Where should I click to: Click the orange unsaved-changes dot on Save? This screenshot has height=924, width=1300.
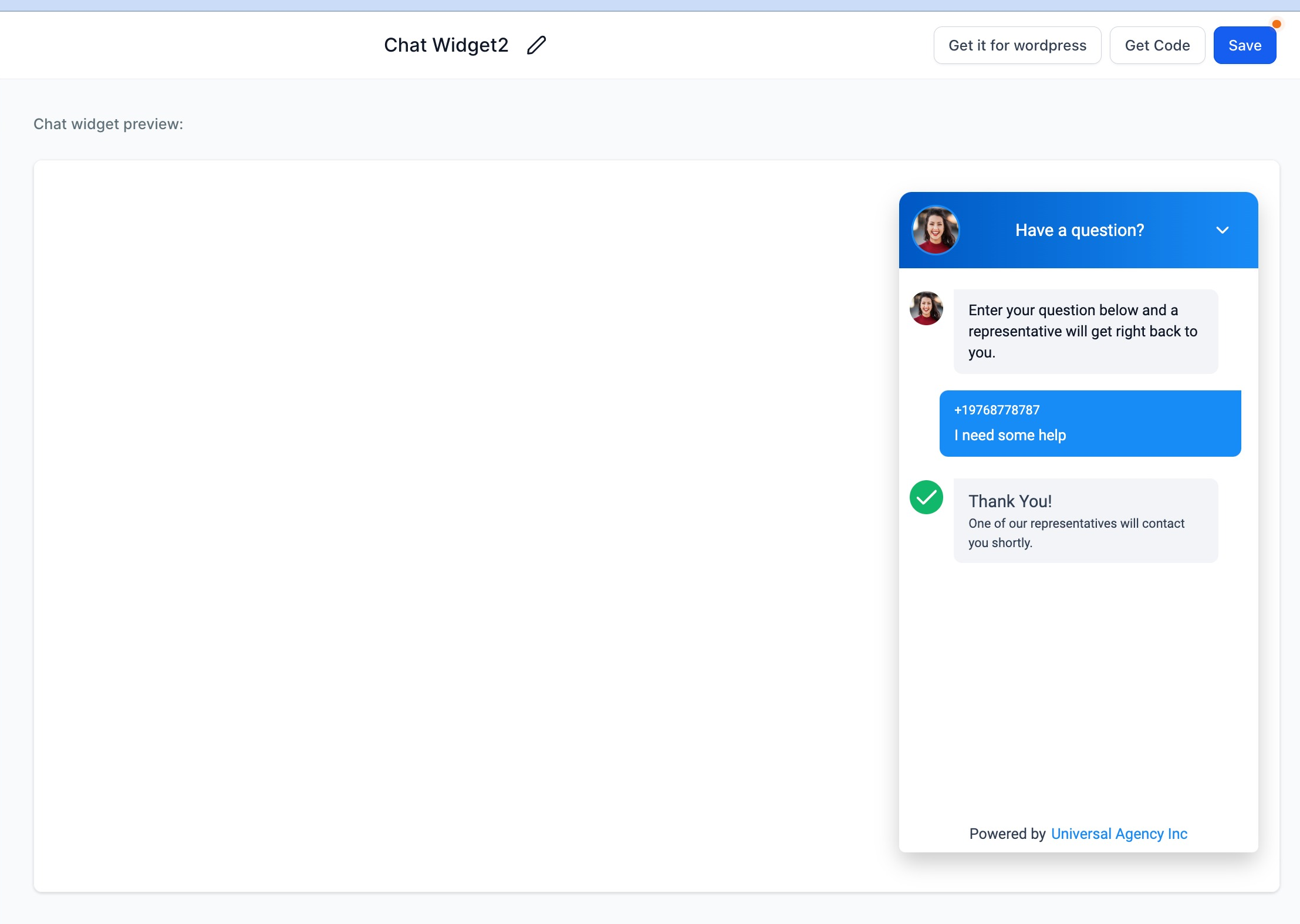[1277, 24]
